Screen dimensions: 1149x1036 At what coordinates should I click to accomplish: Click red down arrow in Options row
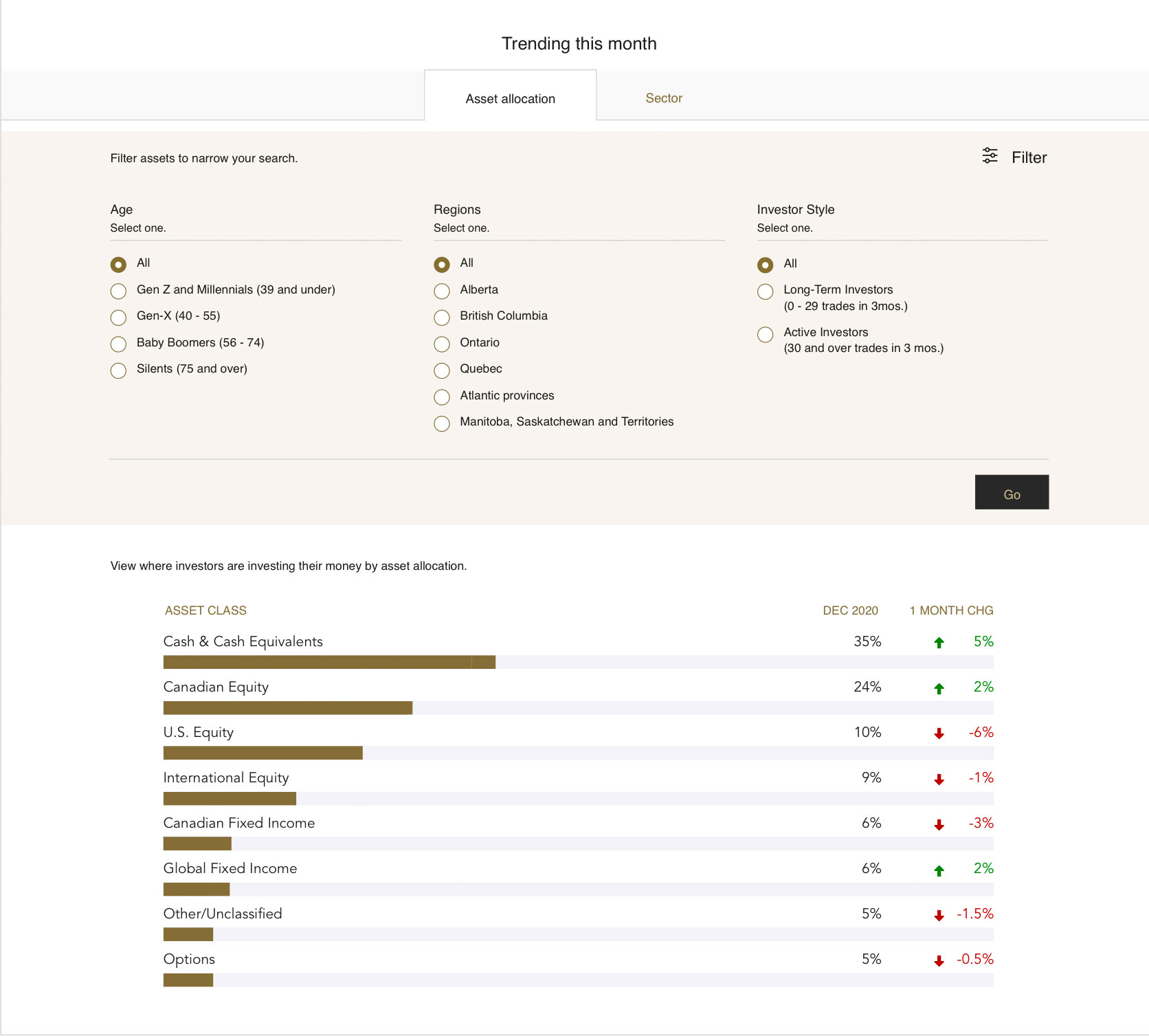coord(939,961)
